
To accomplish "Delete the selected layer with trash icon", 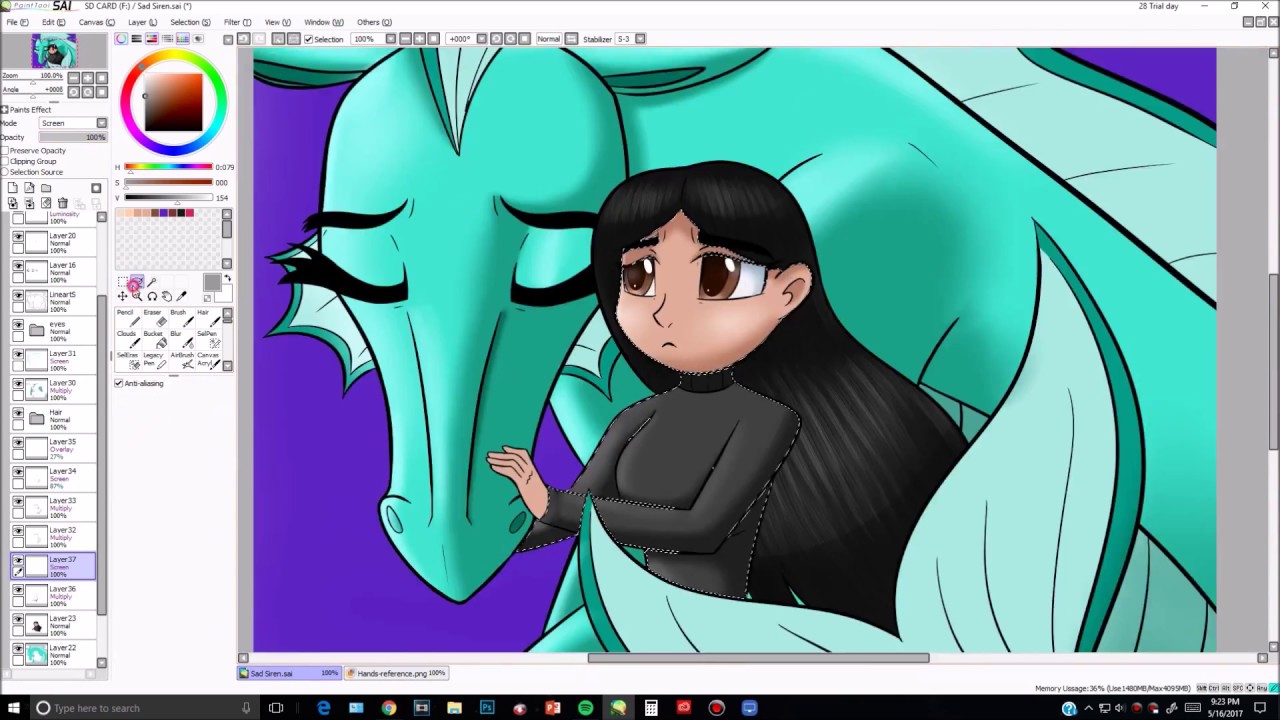I will [x=62, y=203].
